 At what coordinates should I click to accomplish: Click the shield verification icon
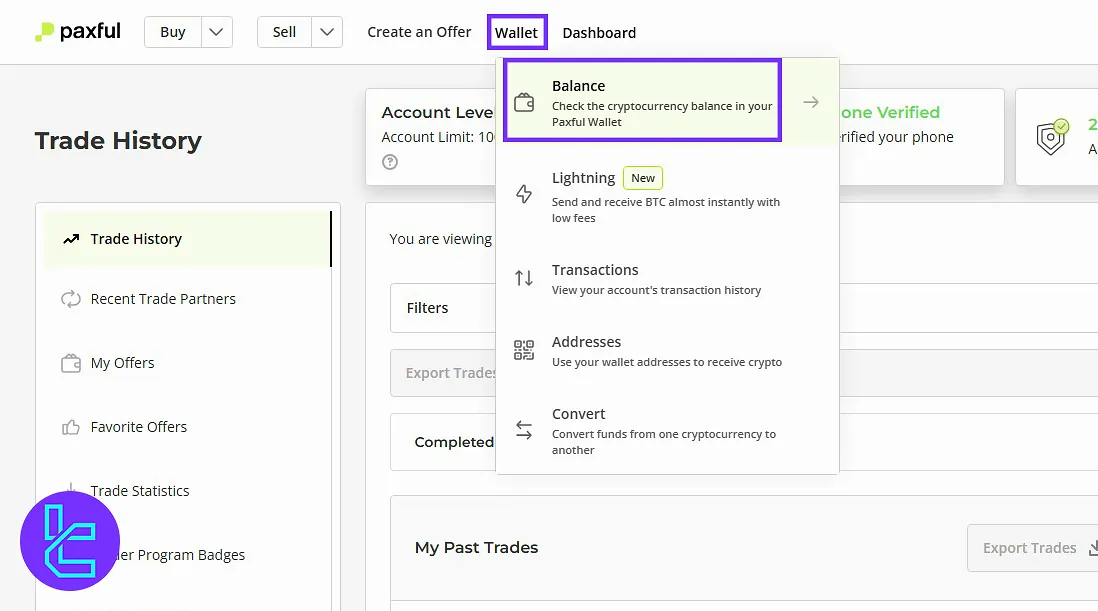(1051, 137)
